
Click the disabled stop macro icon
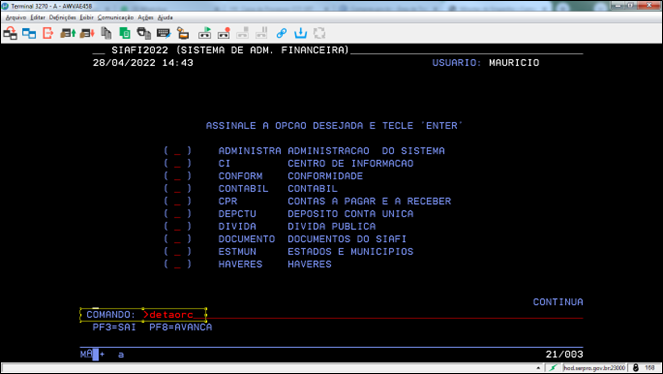click(x=243, y=33)
